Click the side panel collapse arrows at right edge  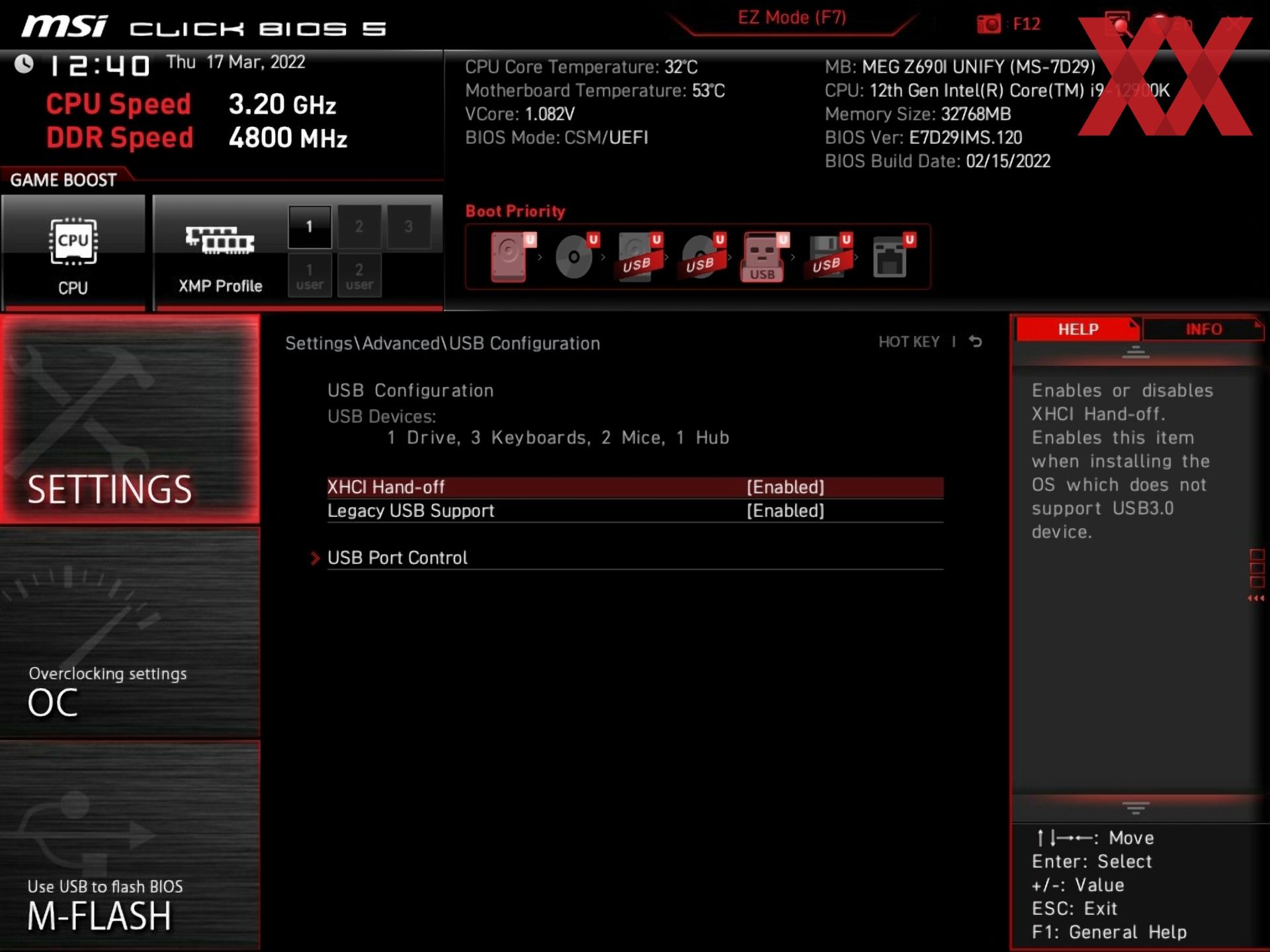pyautogui.click(x=1256, y=598)
